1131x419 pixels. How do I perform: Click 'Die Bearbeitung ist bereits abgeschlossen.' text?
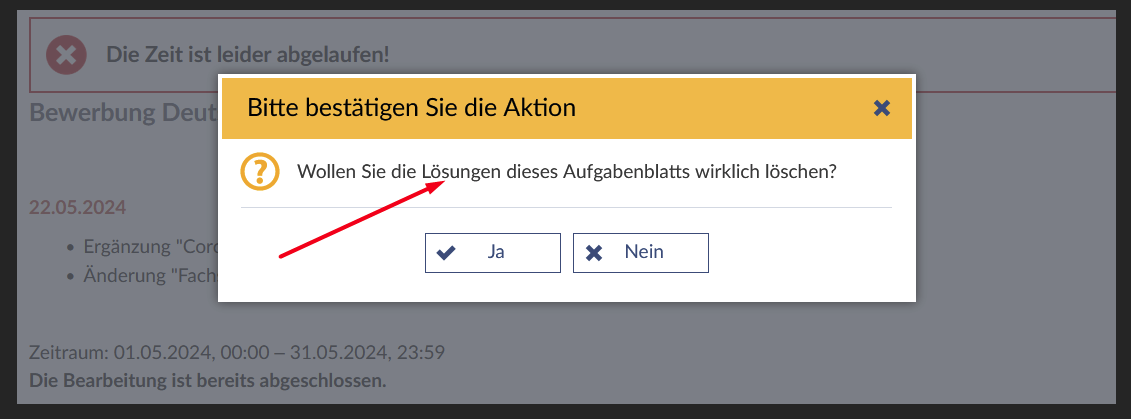point(207,381)
